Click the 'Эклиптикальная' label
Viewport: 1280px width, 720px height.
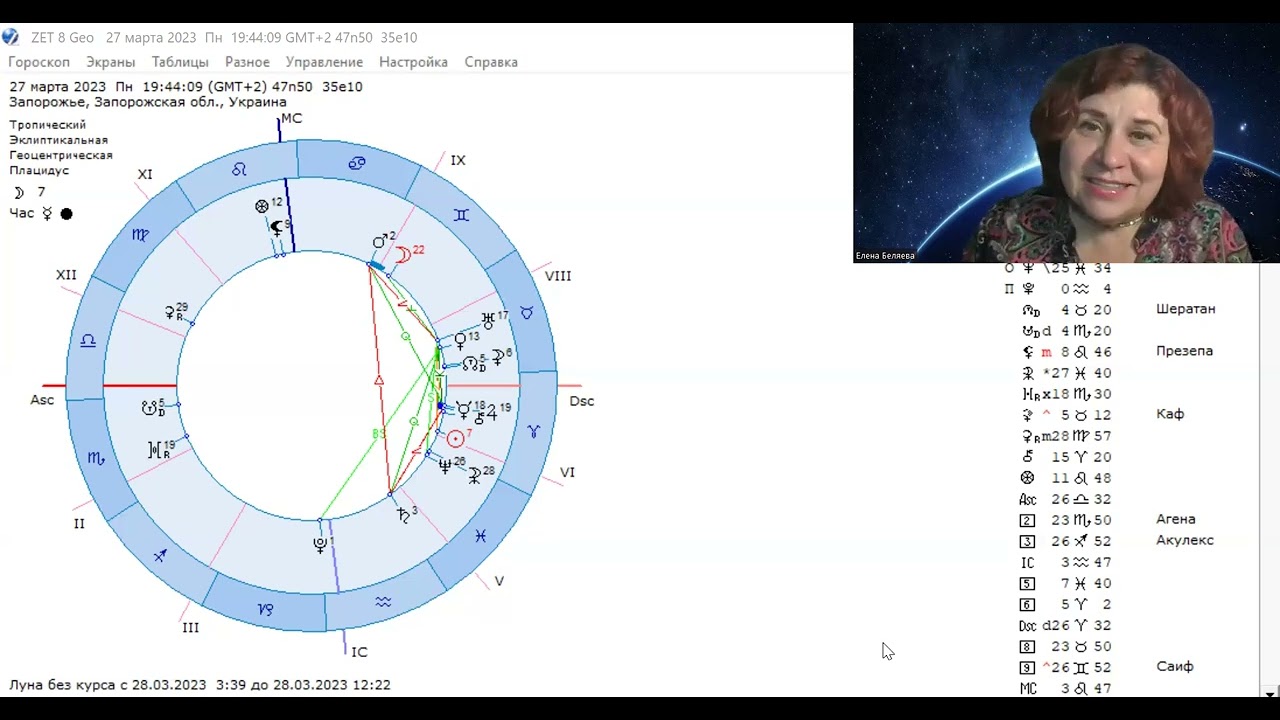[x=58, y=140]
